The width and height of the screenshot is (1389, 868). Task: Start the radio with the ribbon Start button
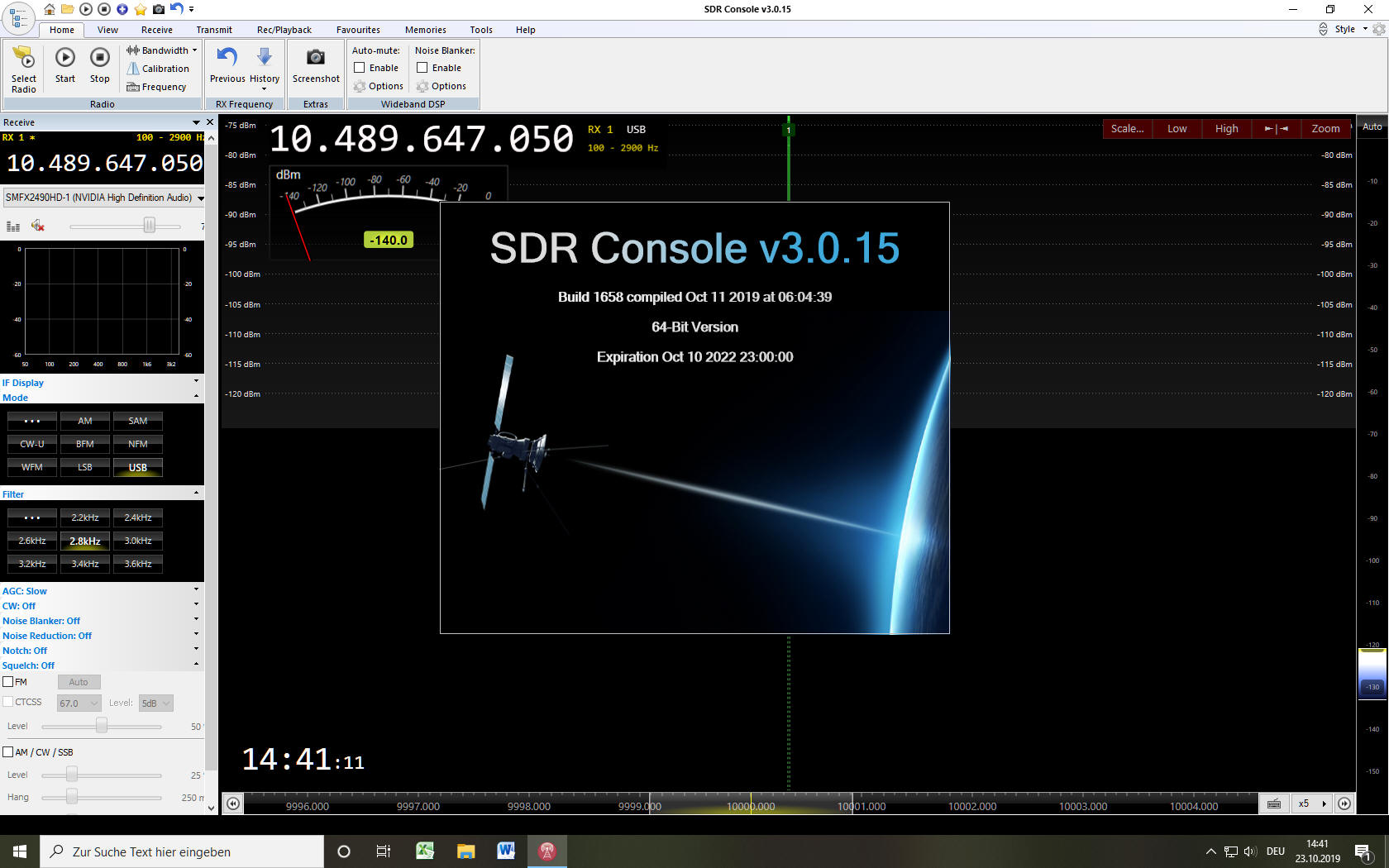tap(65, 66)
